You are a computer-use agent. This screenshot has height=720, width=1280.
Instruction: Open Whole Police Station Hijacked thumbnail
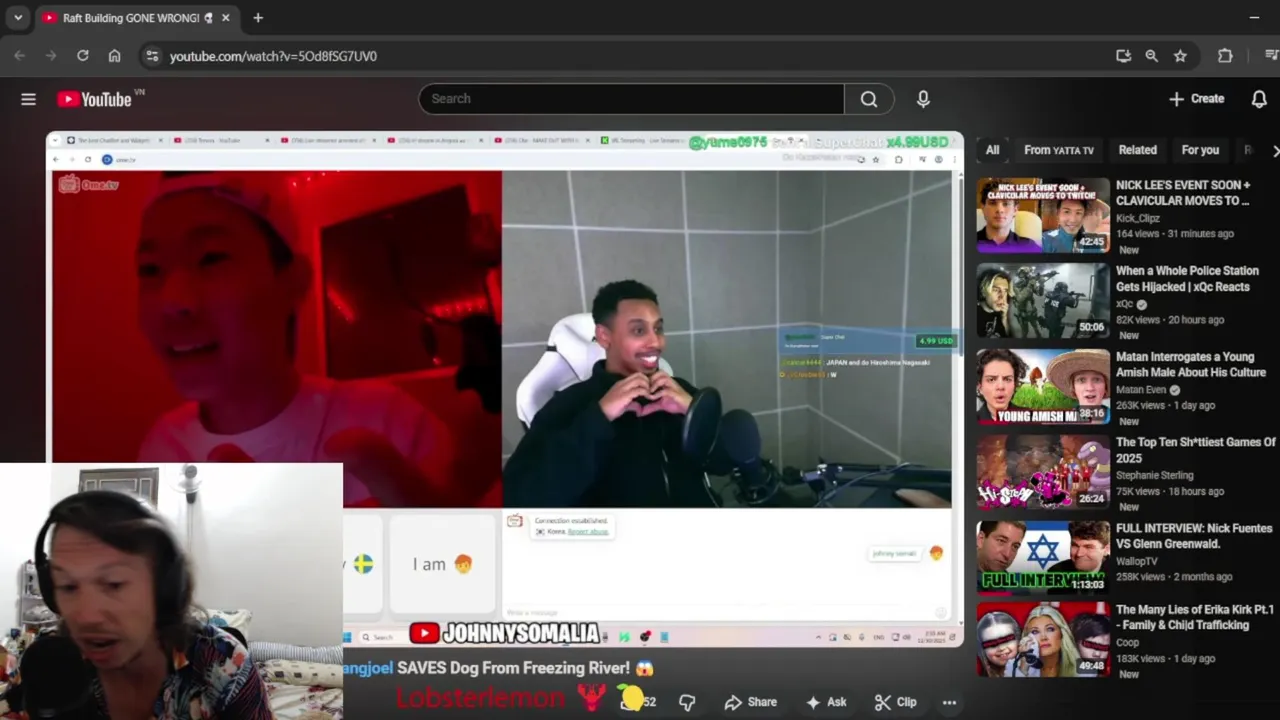[x=1043, y=301]
